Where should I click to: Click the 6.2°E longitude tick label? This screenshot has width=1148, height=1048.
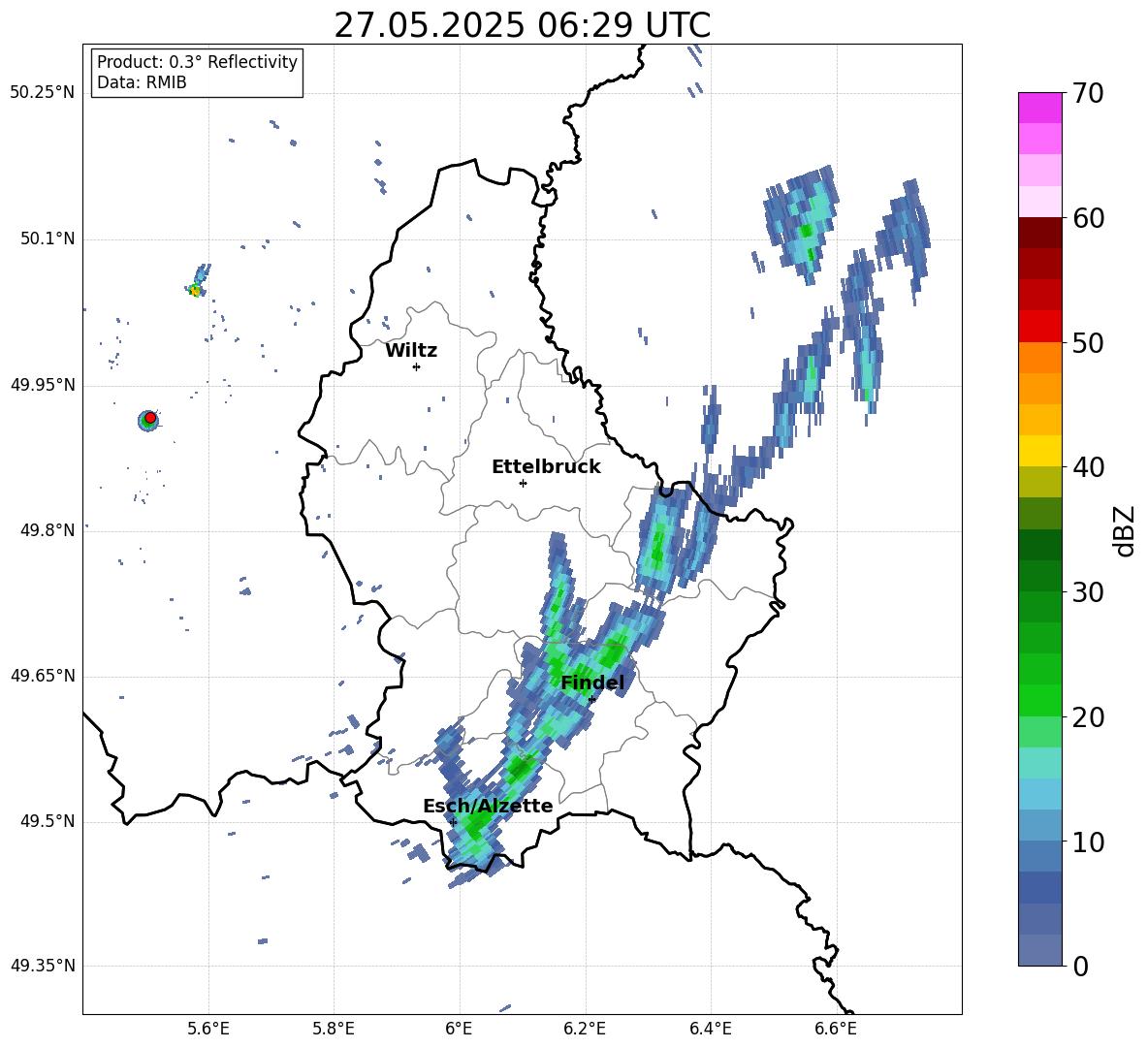pos(585,1029)
